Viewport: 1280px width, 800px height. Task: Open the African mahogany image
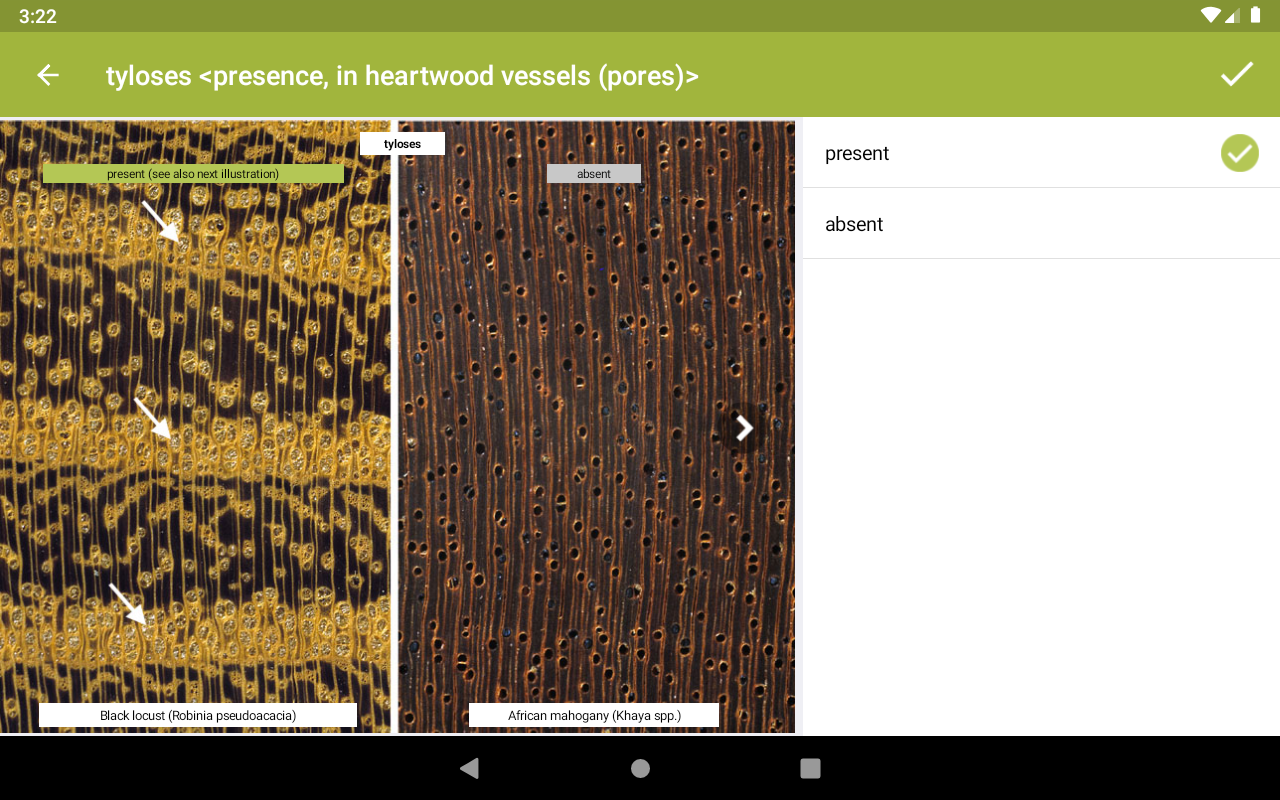tap(597, 427)
